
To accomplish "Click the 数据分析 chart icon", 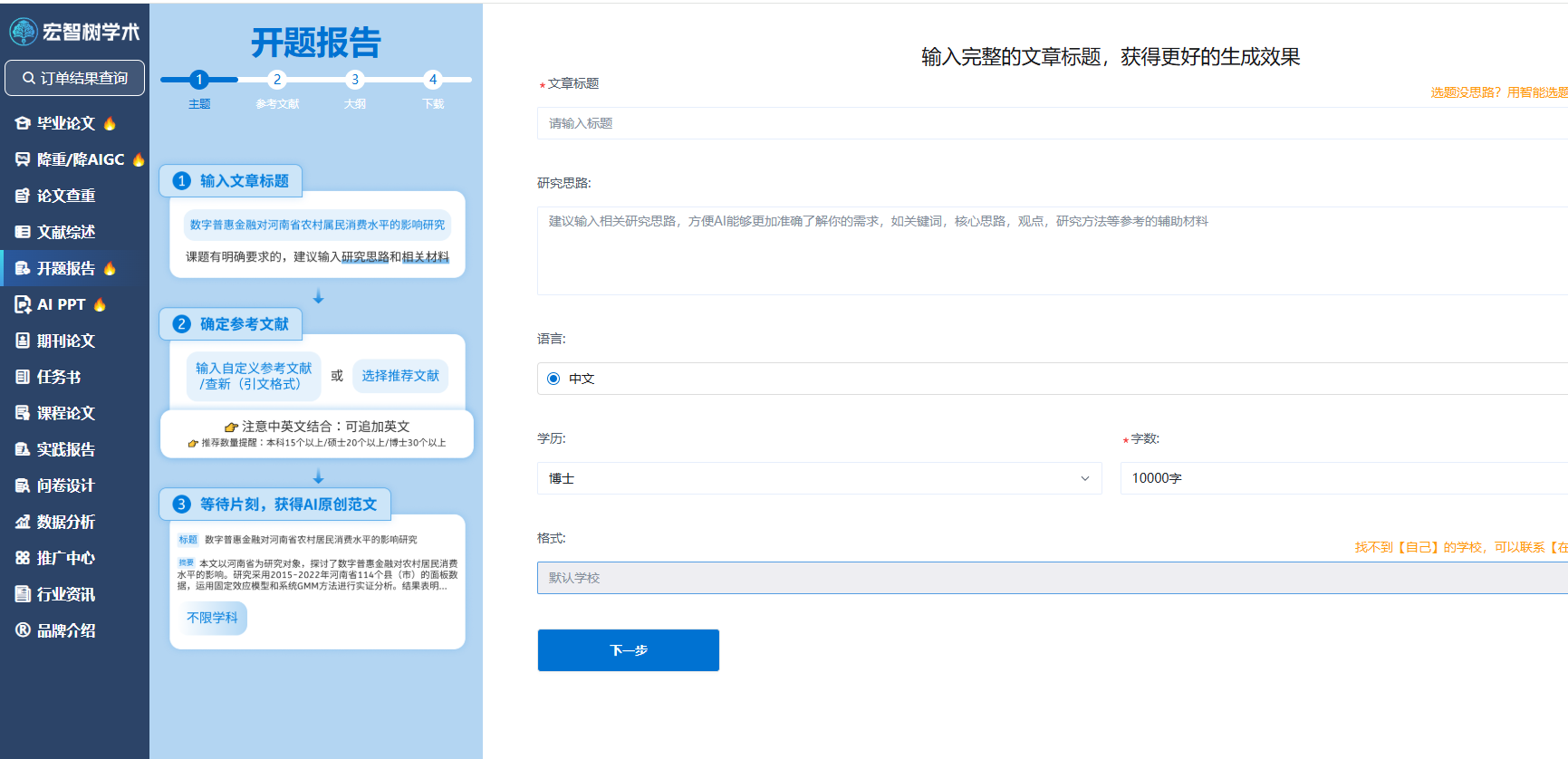I will [x=23, y=522].
